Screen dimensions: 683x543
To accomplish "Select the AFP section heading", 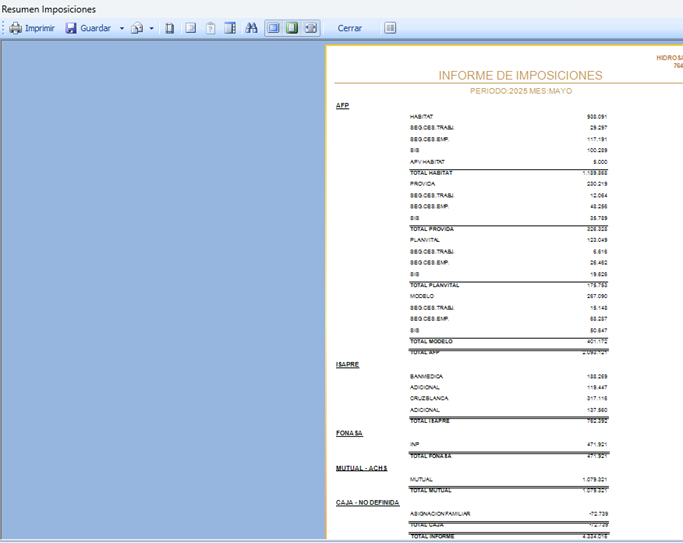I will click(342, 105).
